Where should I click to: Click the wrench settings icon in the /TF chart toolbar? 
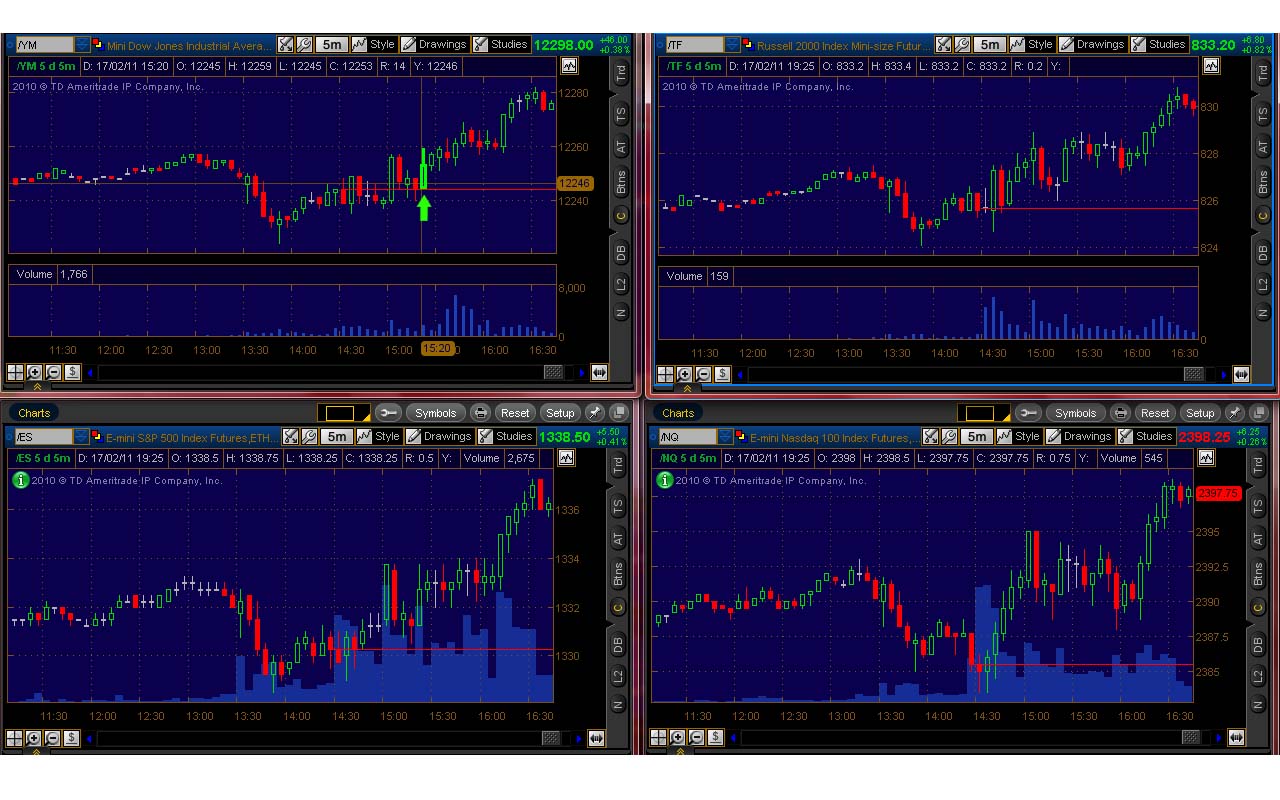click(x=962, y=45)
